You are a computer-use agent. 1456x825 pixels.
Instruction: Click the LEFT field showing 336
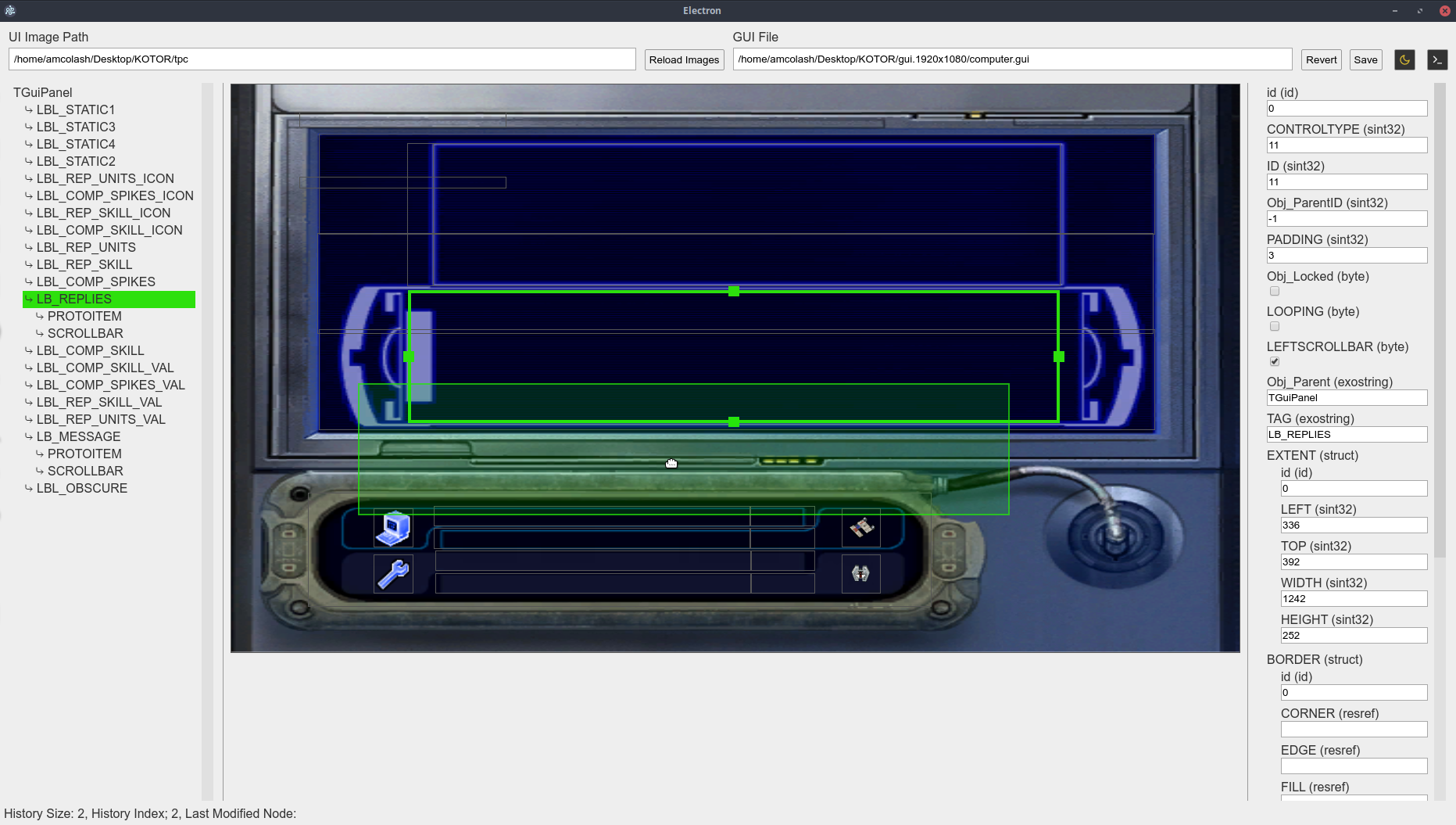coord(1354,525)
